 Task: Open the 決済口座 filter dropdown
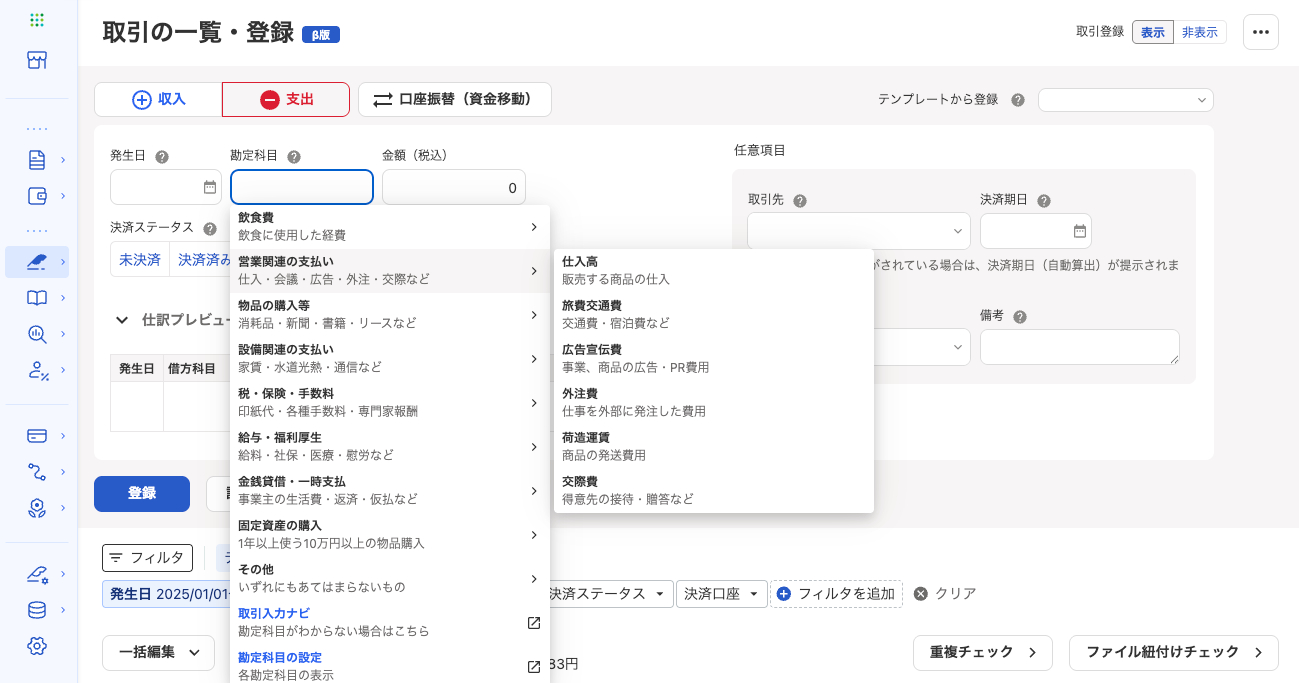[x=721, y=593]
